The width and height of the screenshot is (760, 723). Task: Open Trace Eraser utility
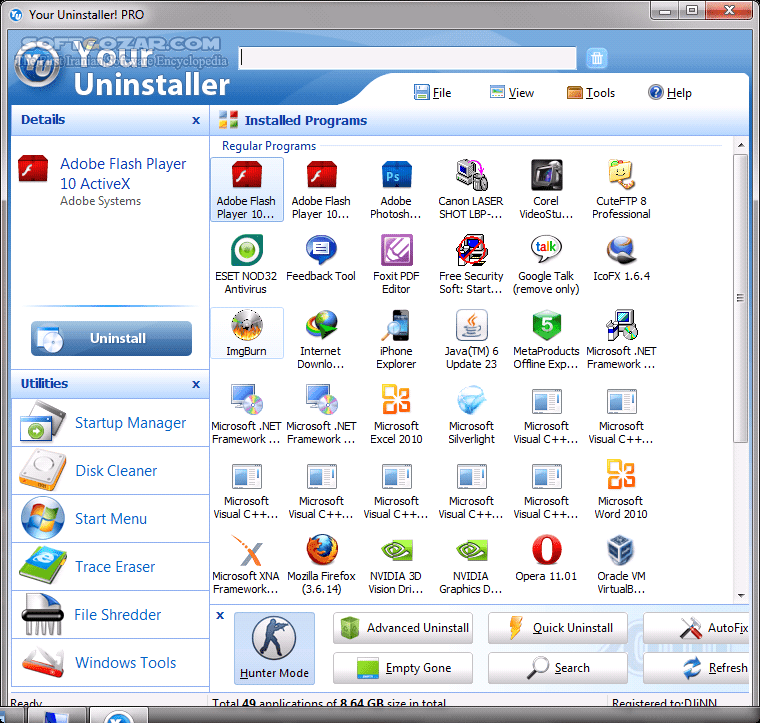(x=111, y=566)
